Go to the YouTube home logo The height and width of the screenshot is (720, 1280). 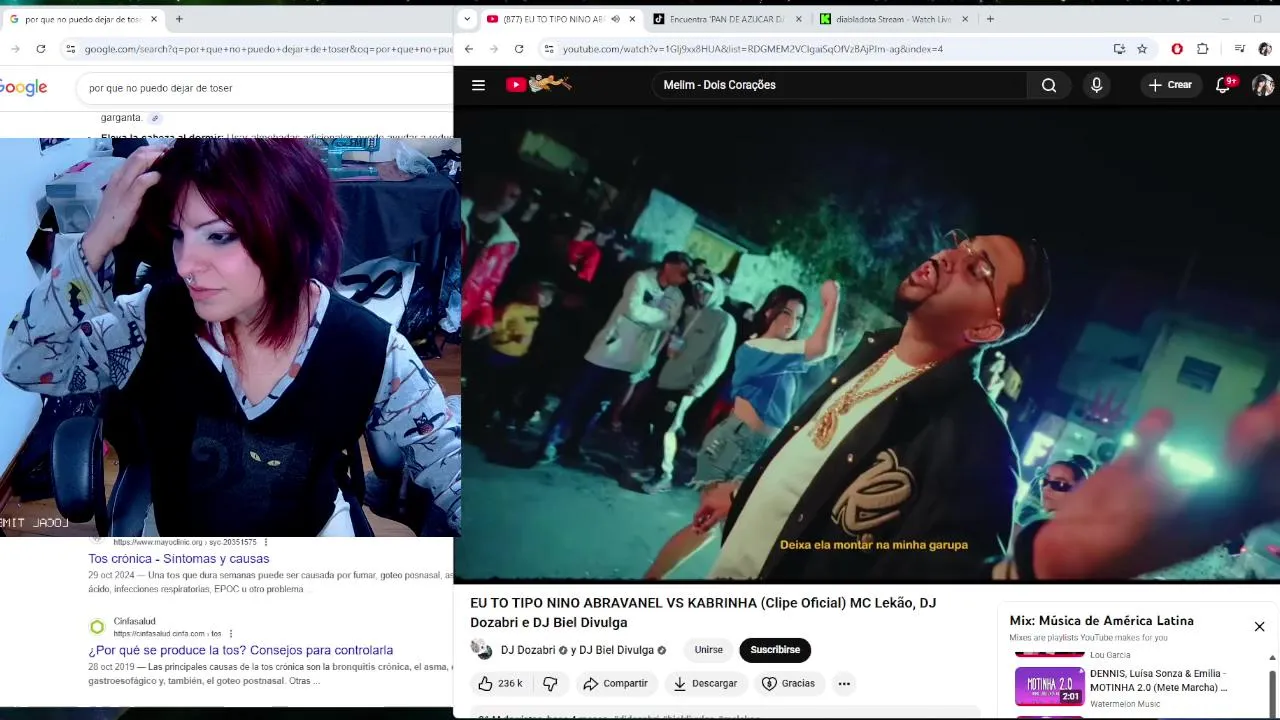pyautogui.click(x=538, y=85)
